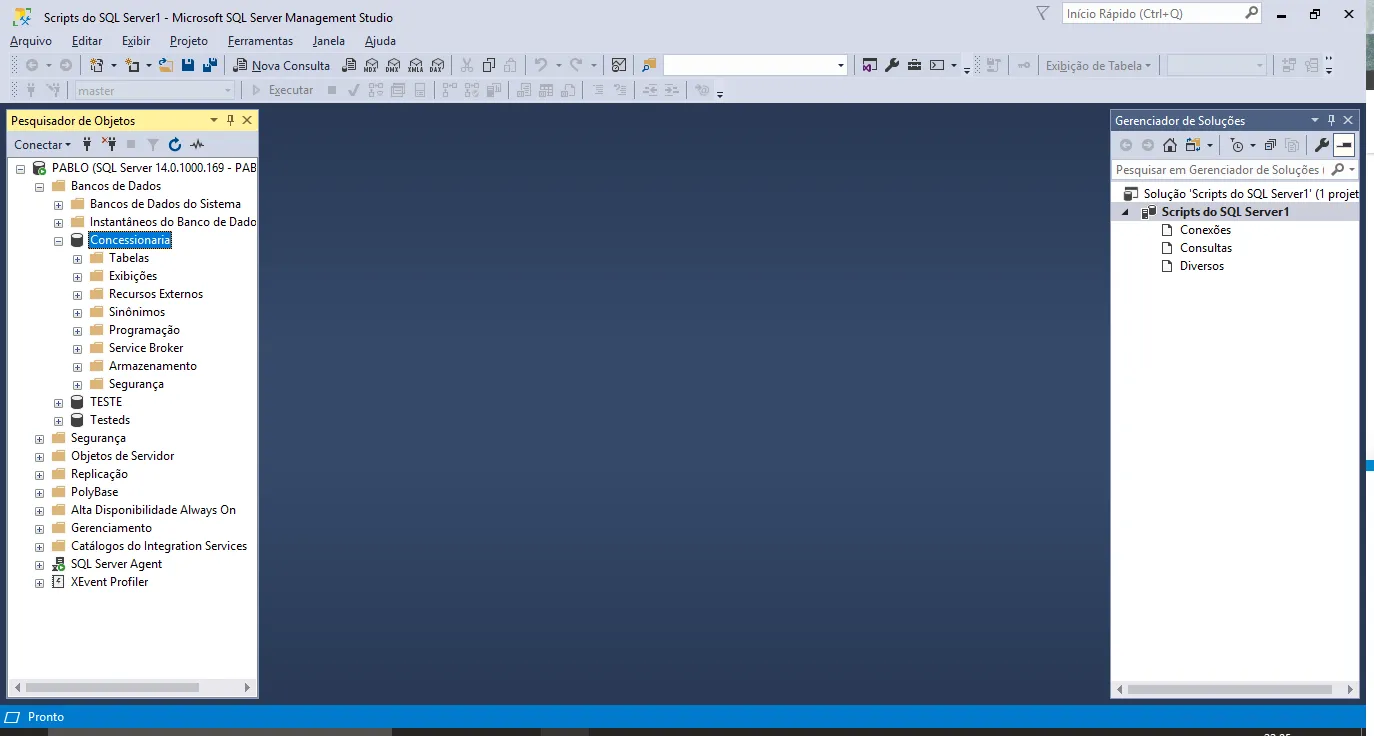
Task: Toggle Solution Explorer auto-hide pin
Action: click(x=1331, y=120)
